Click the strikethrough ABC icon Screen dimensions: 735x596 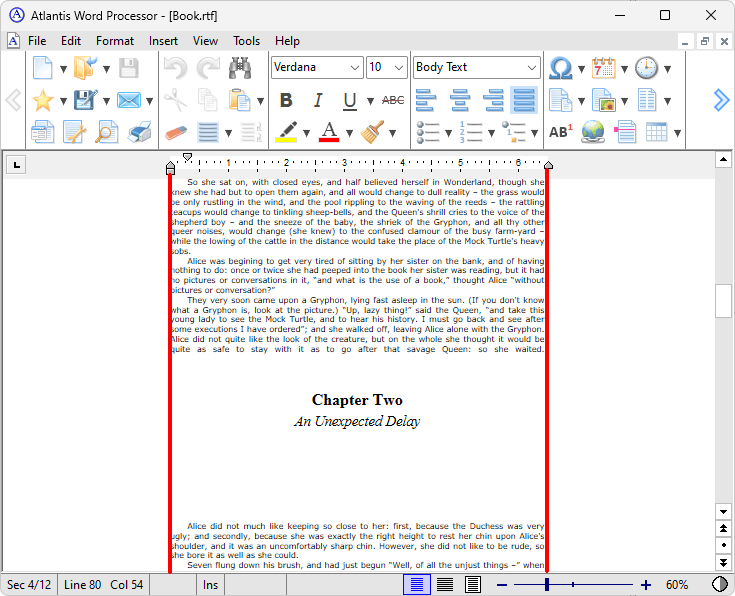(393, 100)
